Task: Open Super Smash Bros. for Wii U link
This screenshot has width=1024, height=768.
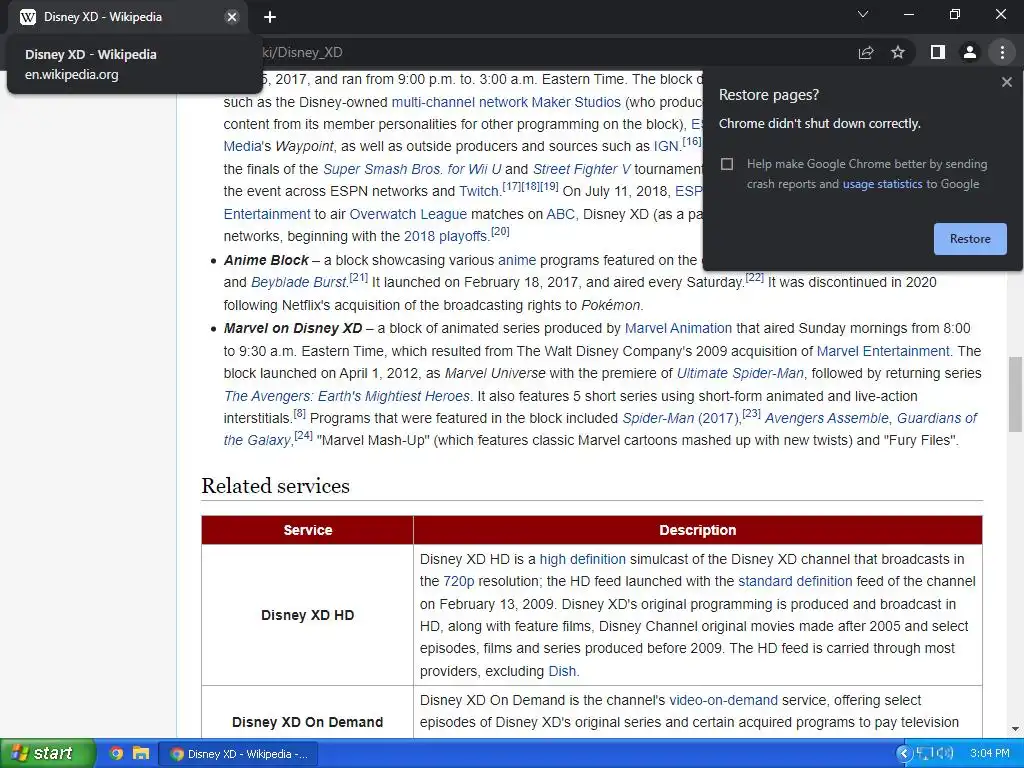Action: point(412,169)
